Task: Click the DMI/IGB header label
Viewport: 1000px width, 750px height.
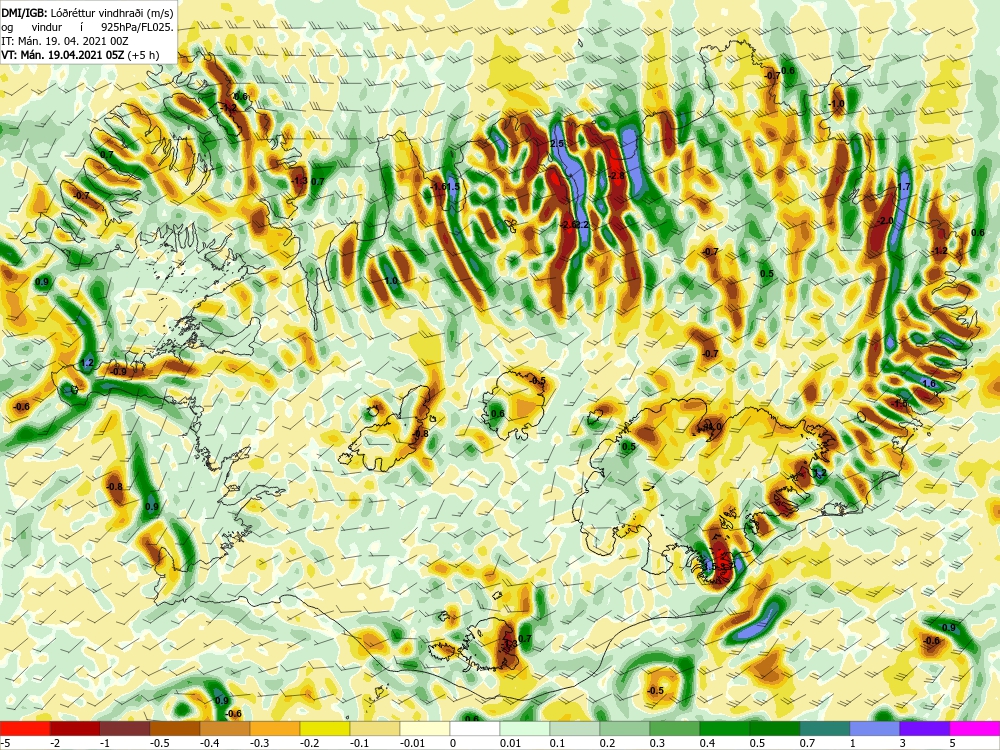Action: [24, 12]
